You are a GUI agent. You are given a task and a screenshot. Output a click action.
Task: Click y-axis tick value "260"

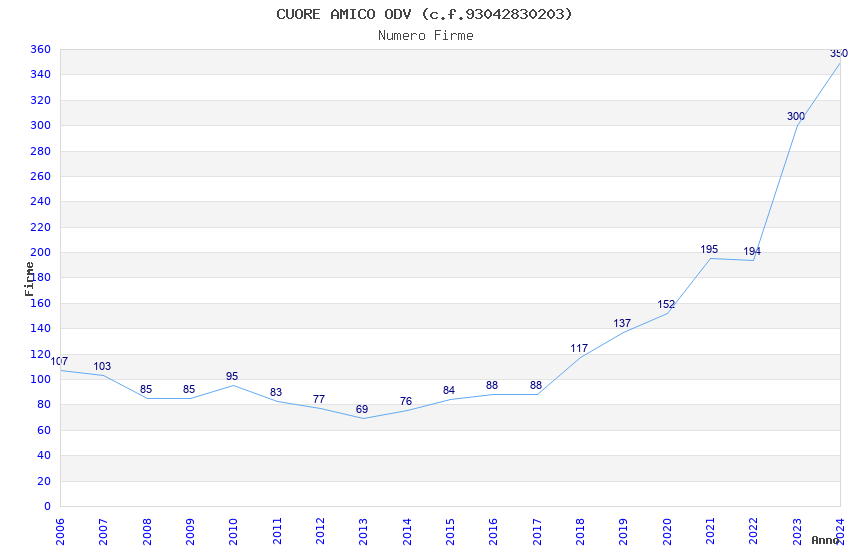click(41, 177)
